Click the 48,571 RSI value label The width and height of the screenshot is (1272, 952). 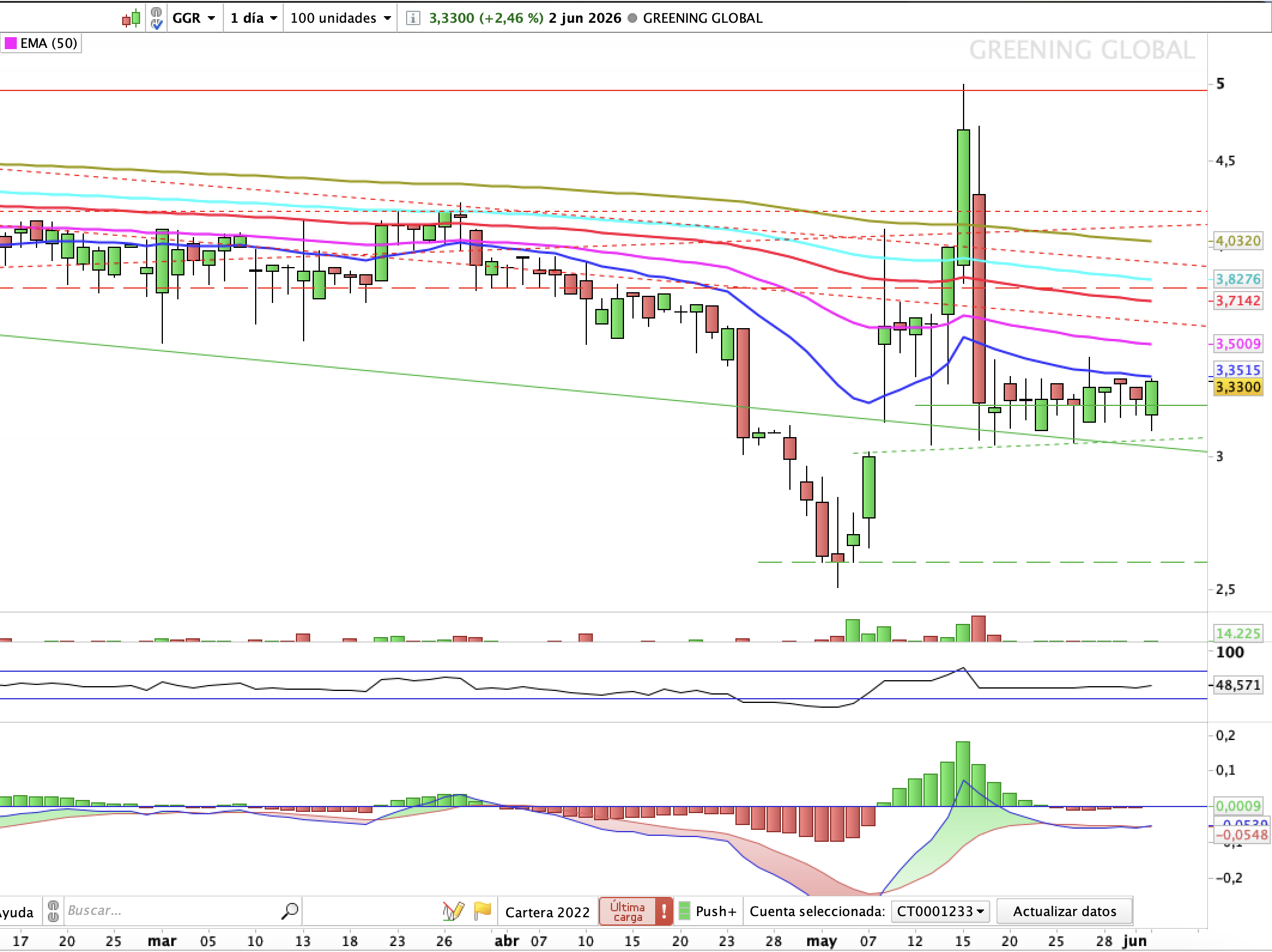tap(1238, 685)
